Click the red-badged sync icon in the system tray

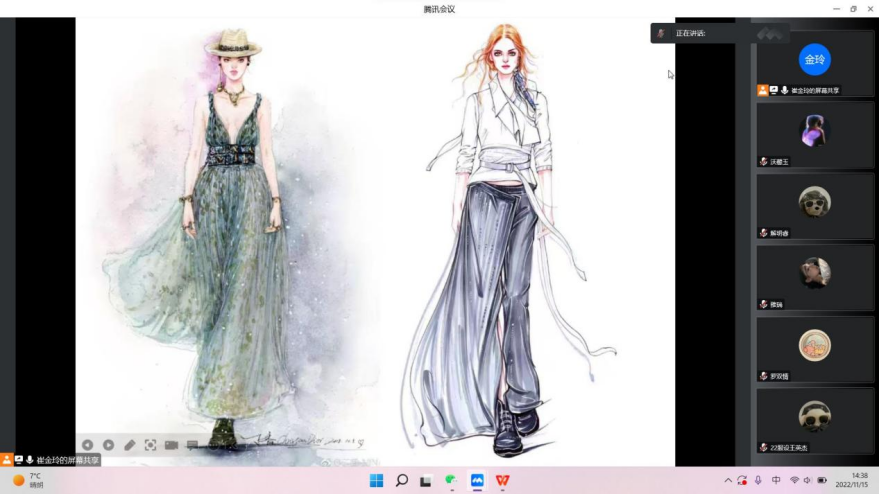[x=742, y=480]
